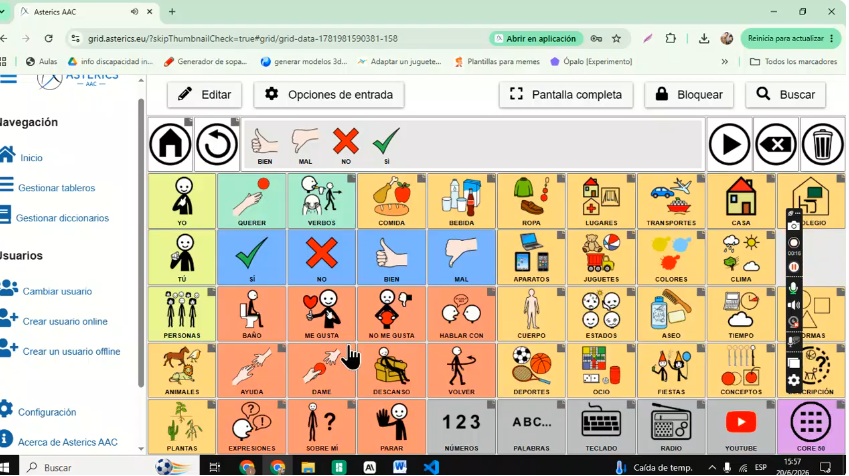Click the circular back arrow cell
Viewport: 849px width, 476px height.
[217, 145]
